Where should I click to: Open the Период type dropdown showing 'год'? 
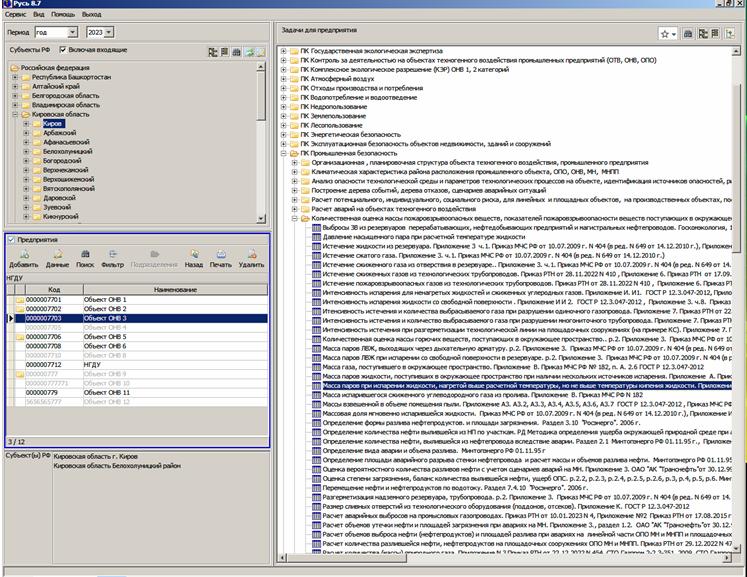72,32
